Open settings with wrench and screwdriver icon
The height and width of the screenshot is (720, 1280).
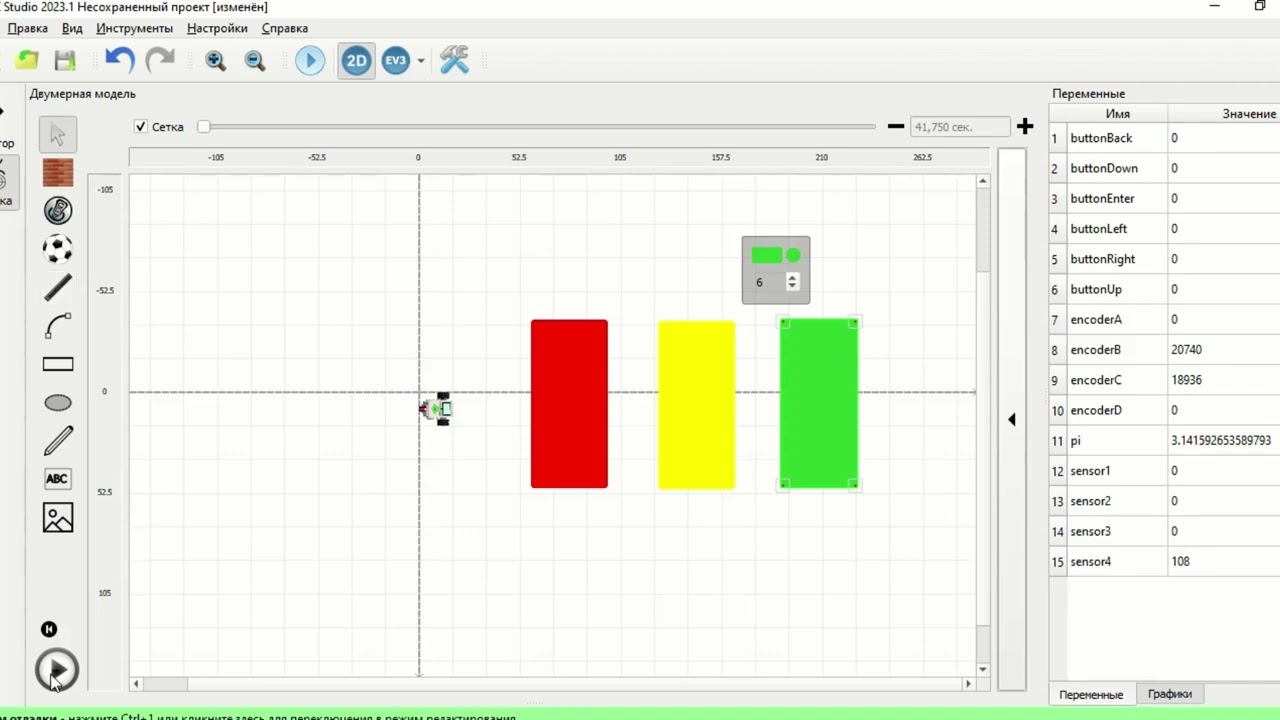455,60
